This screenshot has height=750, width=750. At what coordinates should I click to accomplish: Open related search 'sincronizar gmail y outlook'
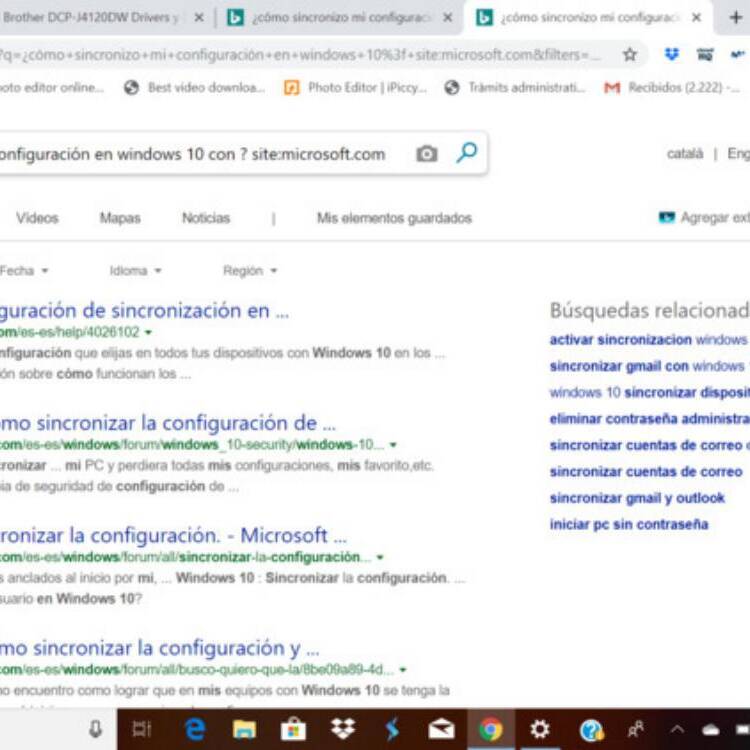coord(637,498)
